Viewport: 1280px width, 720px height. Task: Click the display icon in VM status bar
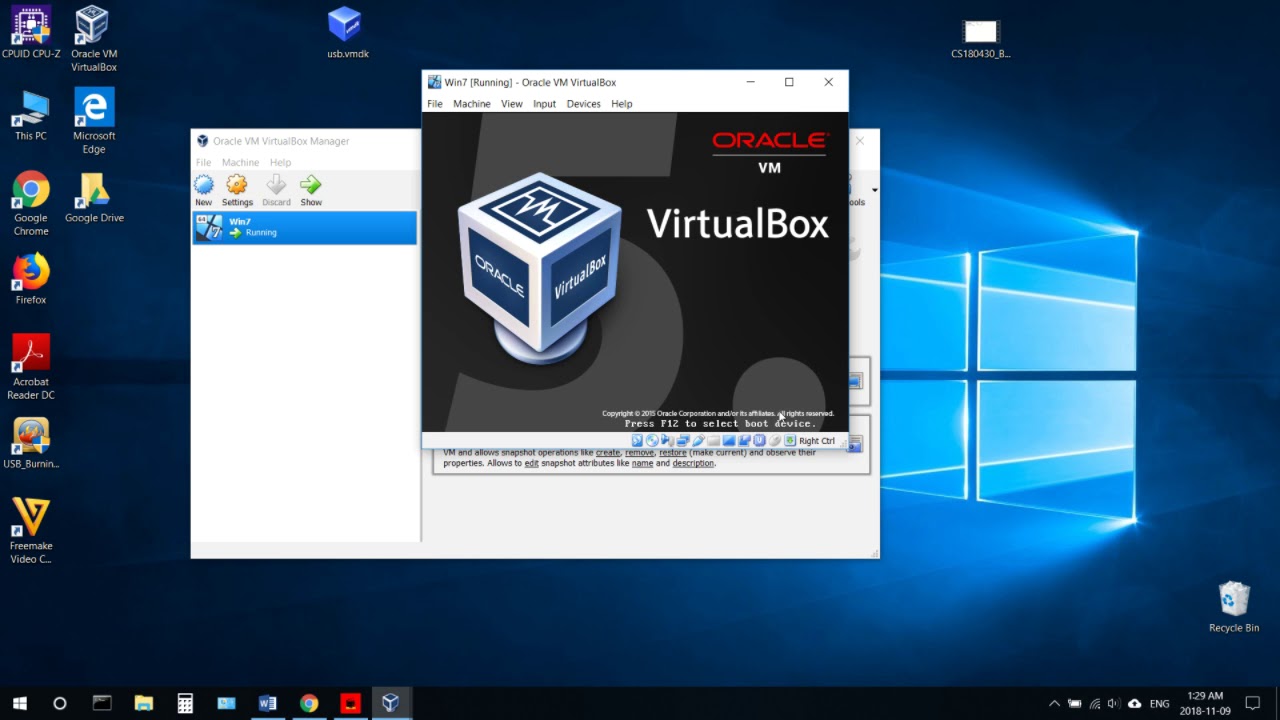click(729, 441)
